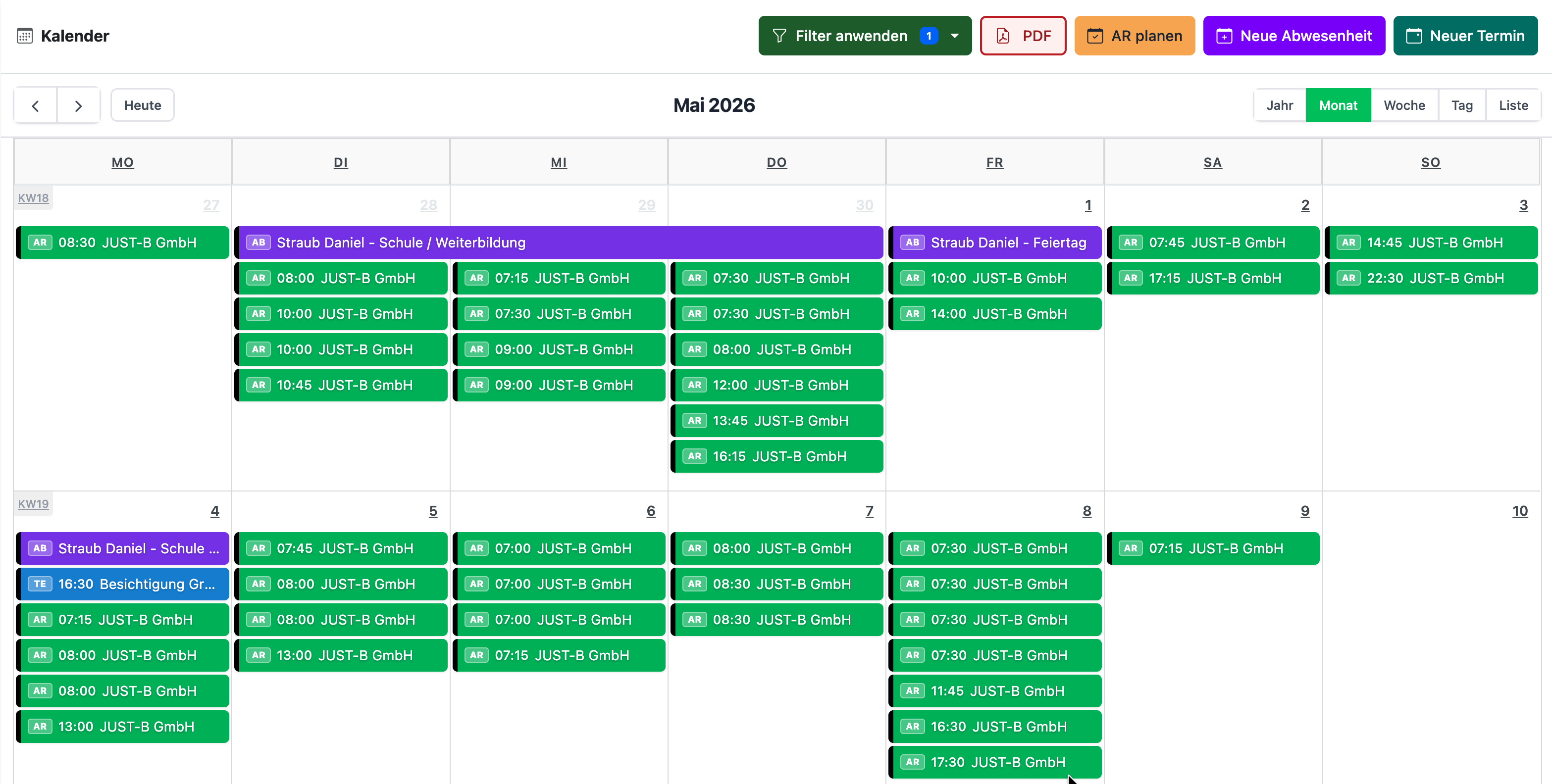Open the 12:00 JUST-B GmbH event
The height and width of the screenshot is (784, 1552).
click(x=776, y=386)
